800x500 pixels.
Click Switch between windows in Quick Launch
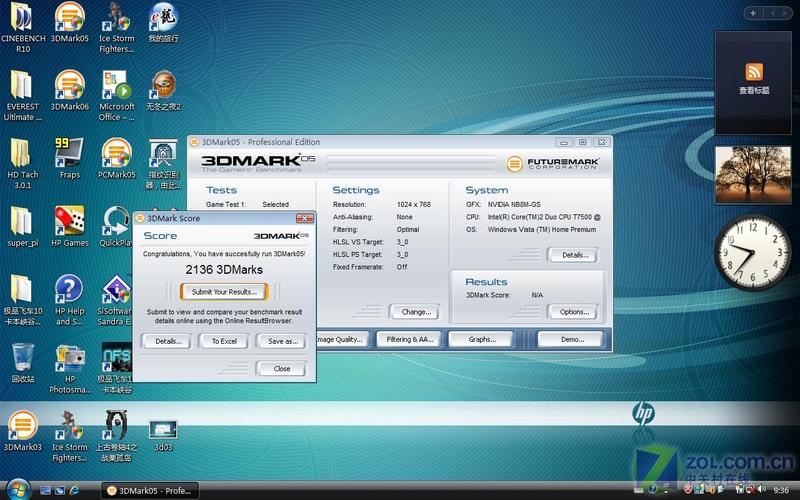coord(60,490)
